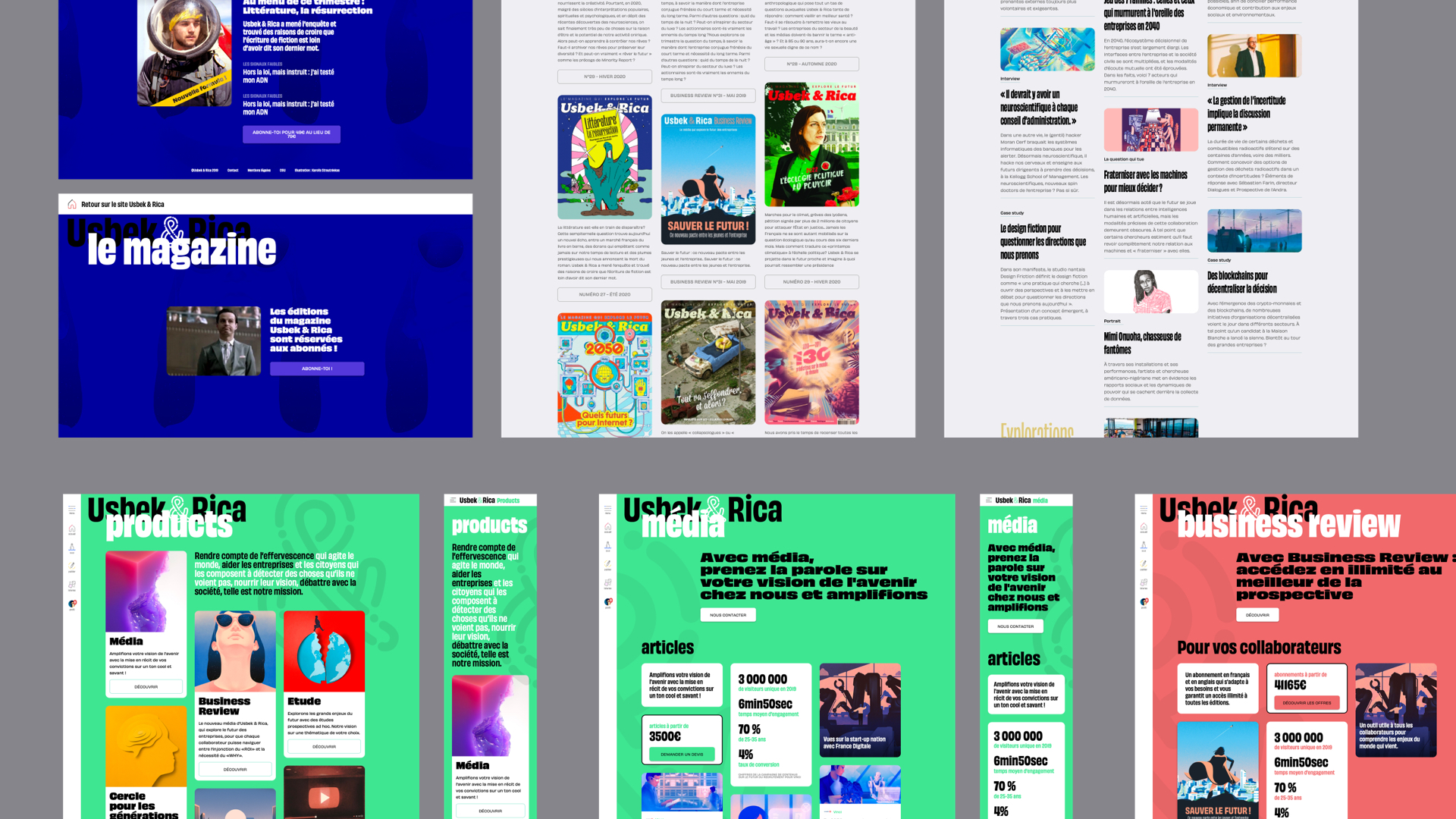Open 'Littérature la résurrection' magazine cover
Image resolution: width=1456 pixels, height=819 pixels.
pos(604,157)
